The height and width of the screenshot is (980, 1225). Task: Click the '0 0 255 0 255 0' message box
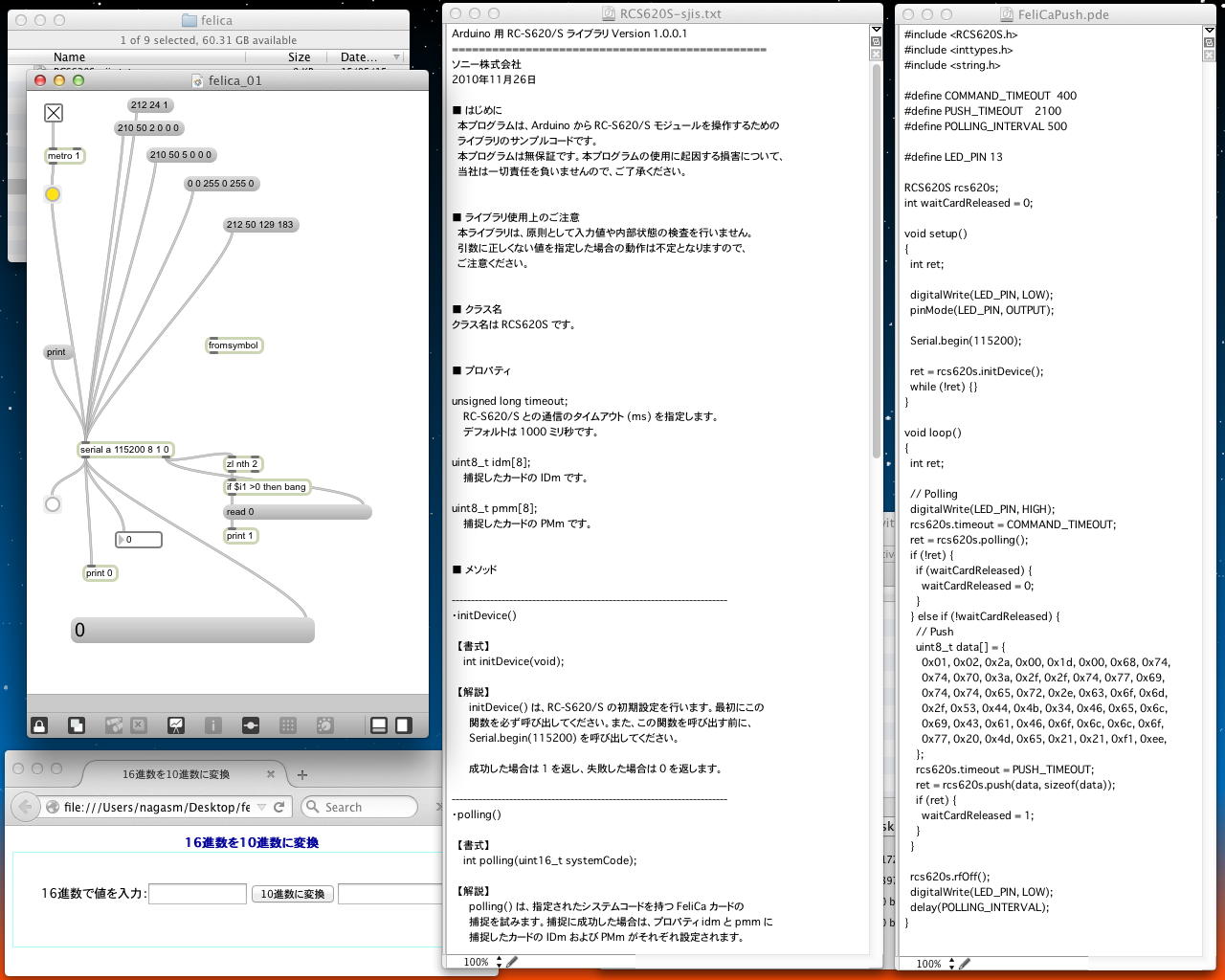221,184
